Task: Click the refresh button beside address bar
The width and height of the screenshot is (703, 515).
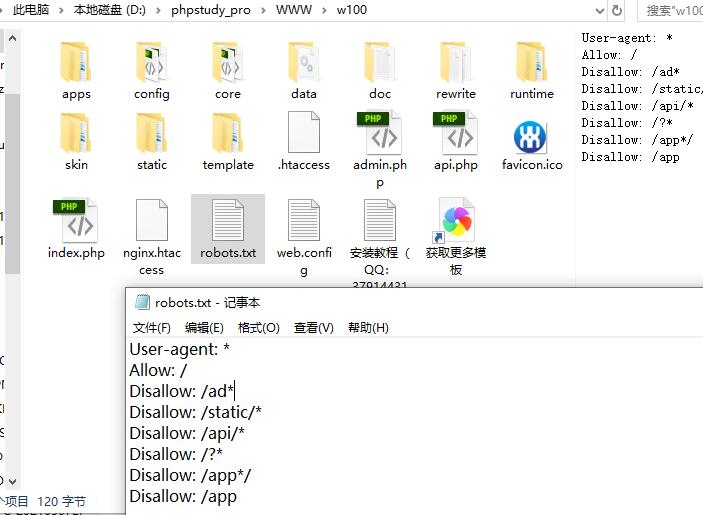Action: (x=617, y=10)
